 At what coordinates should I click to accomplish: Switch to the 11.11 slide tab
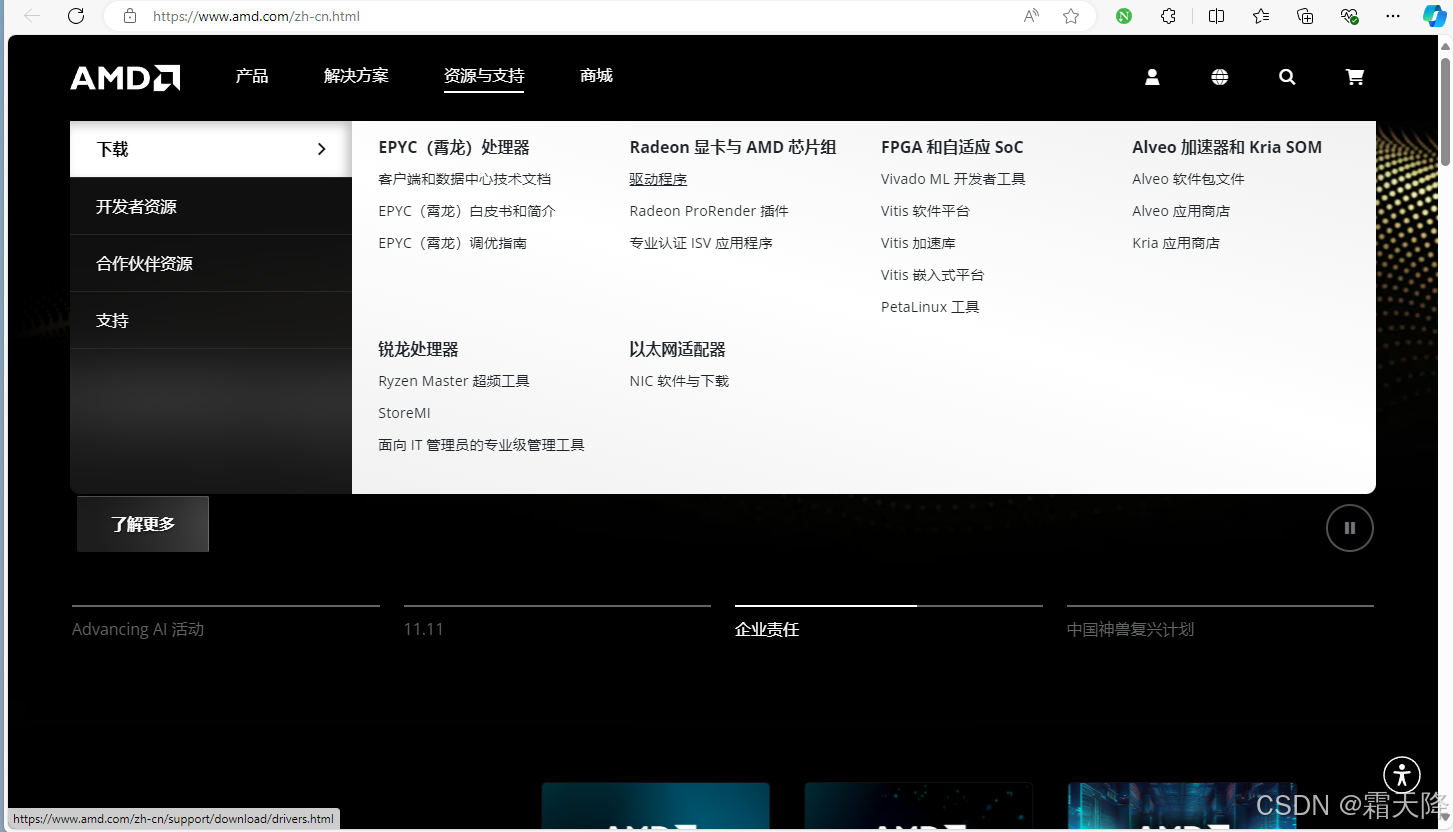(424, 629)
